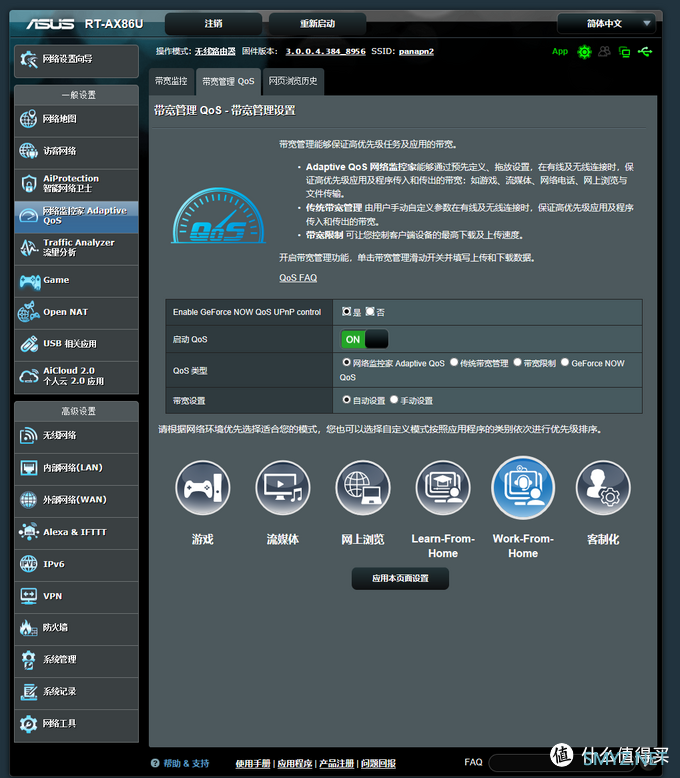680x778 pixels.
Task: Click the guest users status icon
Action: [x=604, y=51]
